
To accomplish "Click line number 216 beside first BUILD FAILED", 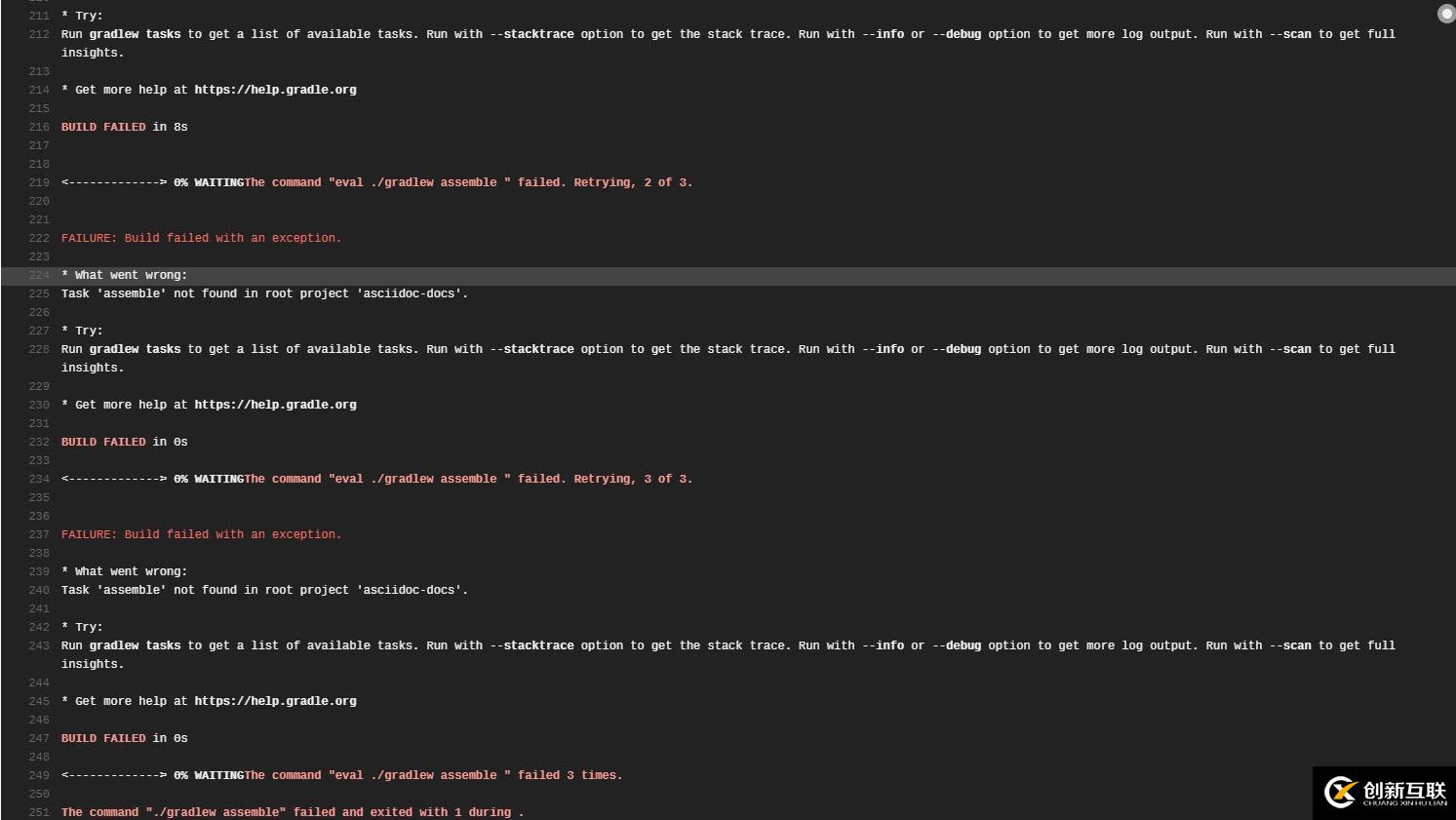I will coord(39,127).
